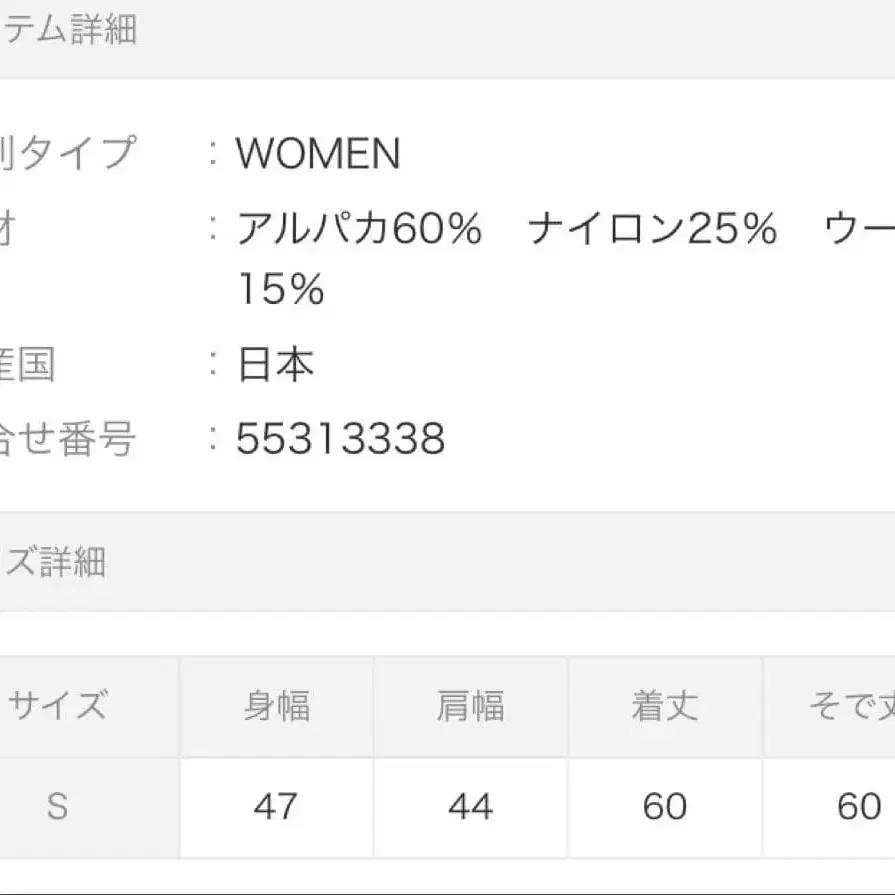Click the サイズ column header
The width and height of the screenshot is (895, 895).
[x=57, y=706]
